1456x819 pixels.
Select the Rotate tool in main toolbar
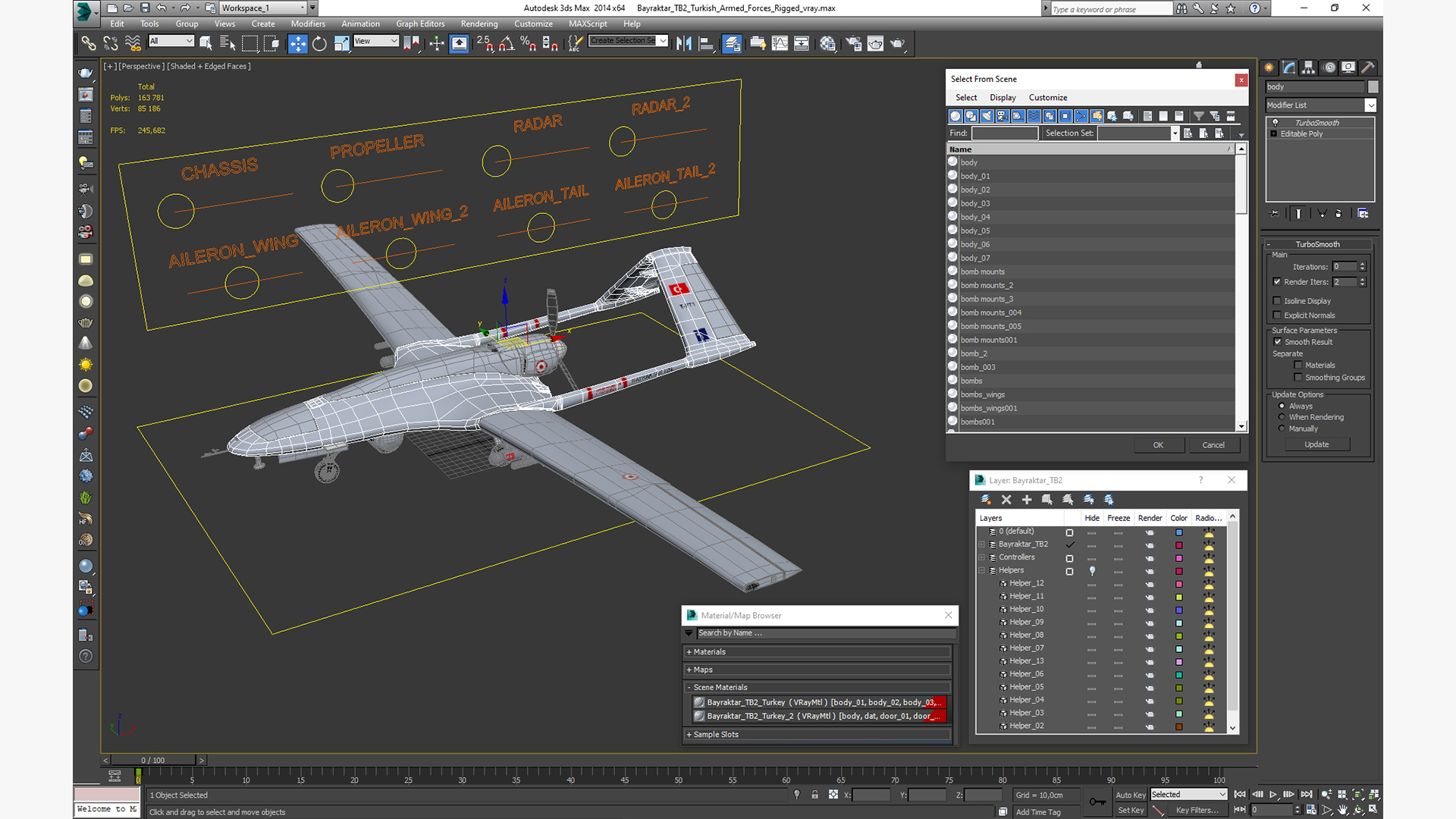(x=319, y=44)
